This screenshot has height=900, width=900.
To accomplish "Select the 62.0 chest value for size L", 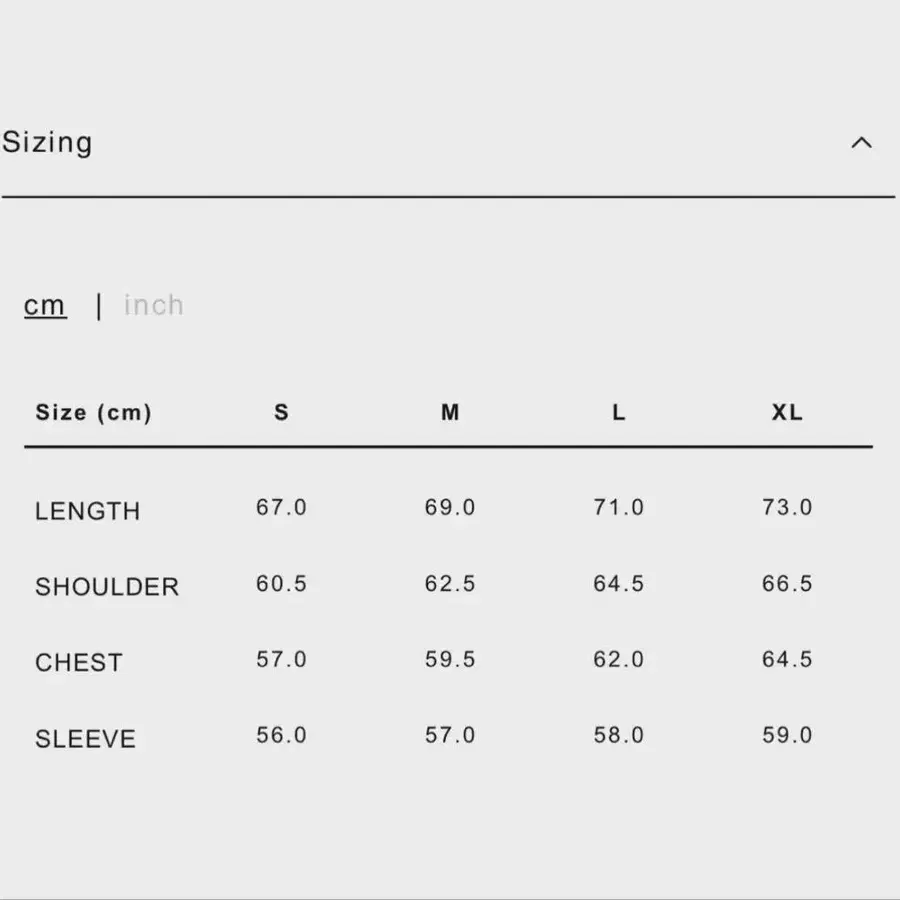I will click(619, 660).
